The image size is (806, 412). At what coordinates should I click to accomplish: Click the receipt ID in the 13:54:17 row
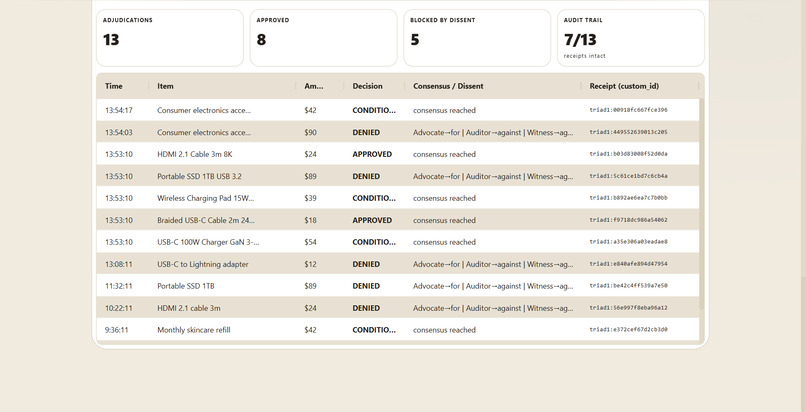(x=628, y=110)
